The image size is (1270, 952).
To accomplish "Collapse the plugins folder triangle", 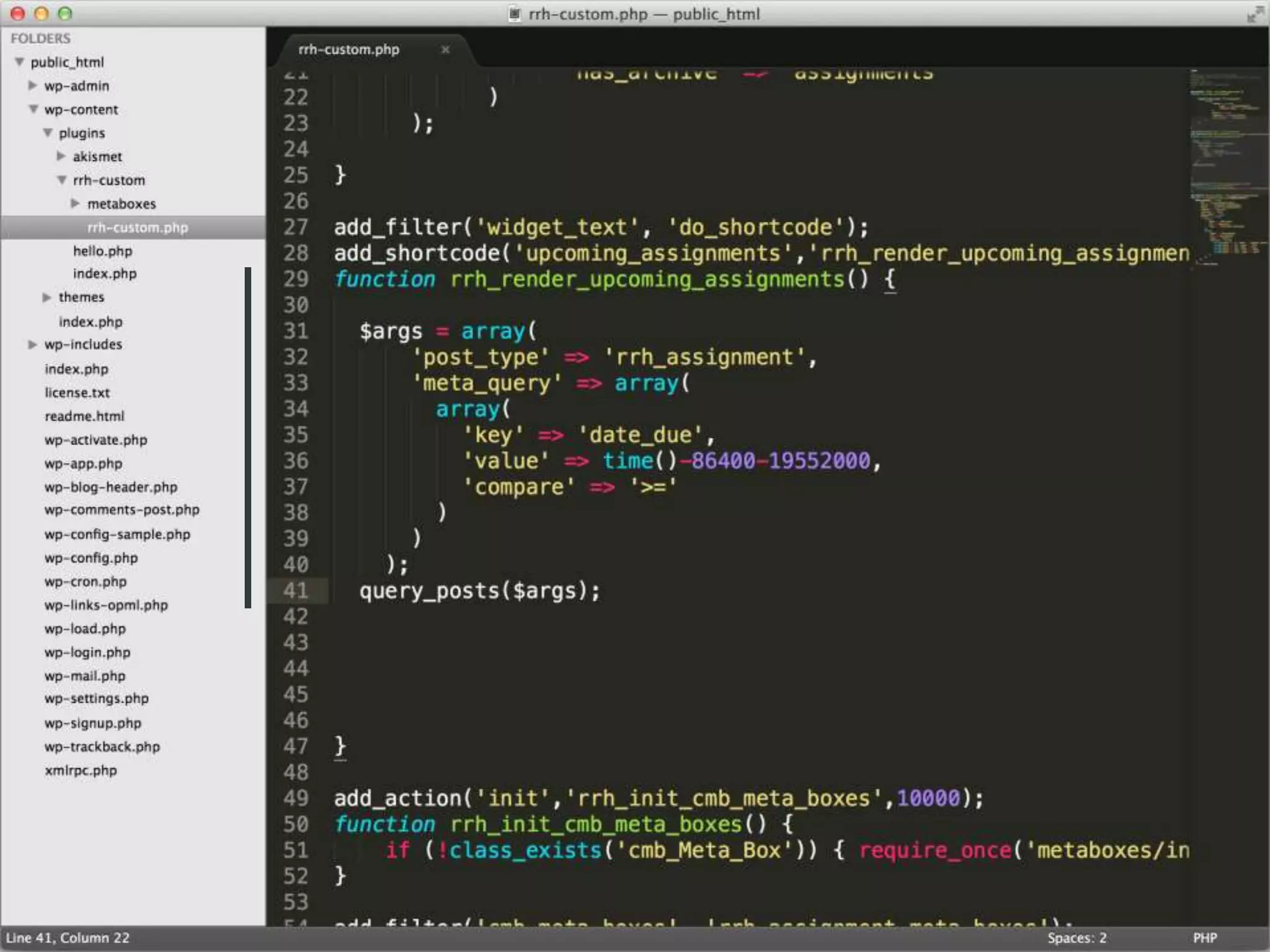I will point(48,133).
